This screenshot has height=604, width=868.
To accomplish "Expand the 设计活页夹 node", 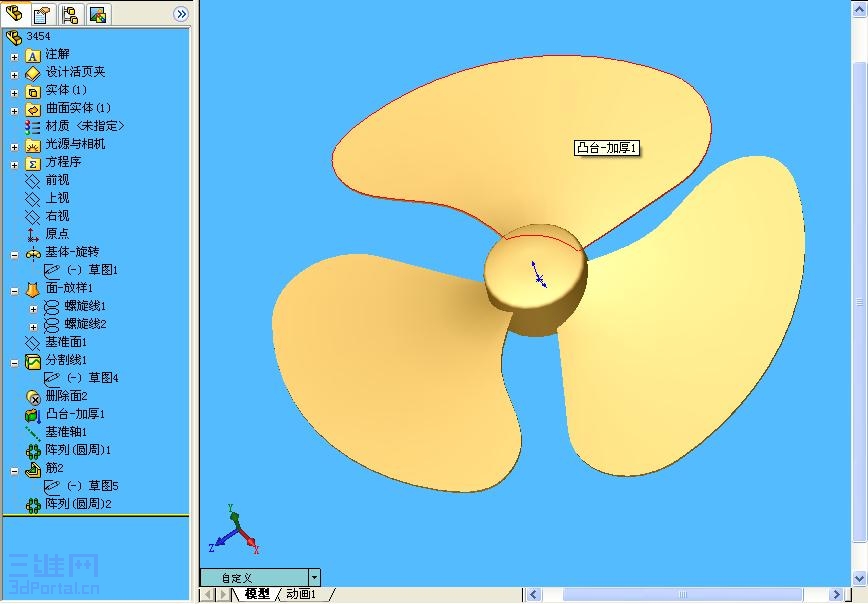I will 14,75.
